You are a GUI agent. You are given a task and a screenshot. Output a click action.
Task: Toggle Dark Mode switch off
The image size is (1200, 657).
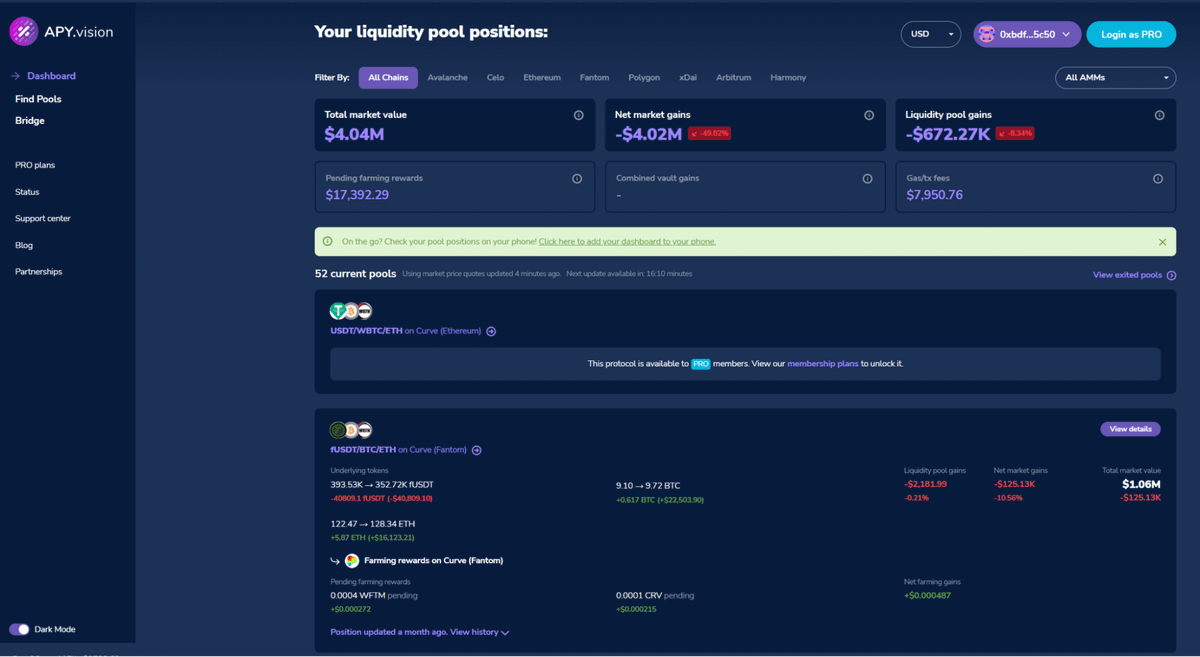19,629
